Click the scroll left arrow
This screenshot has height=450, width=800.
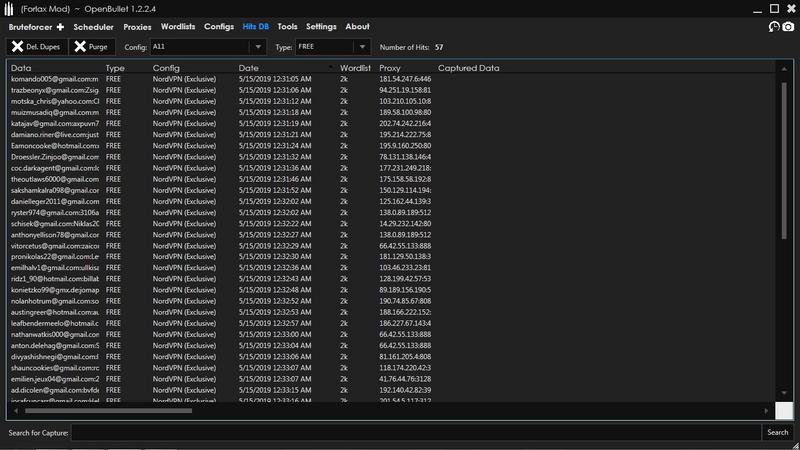click(x=16, y=410)
